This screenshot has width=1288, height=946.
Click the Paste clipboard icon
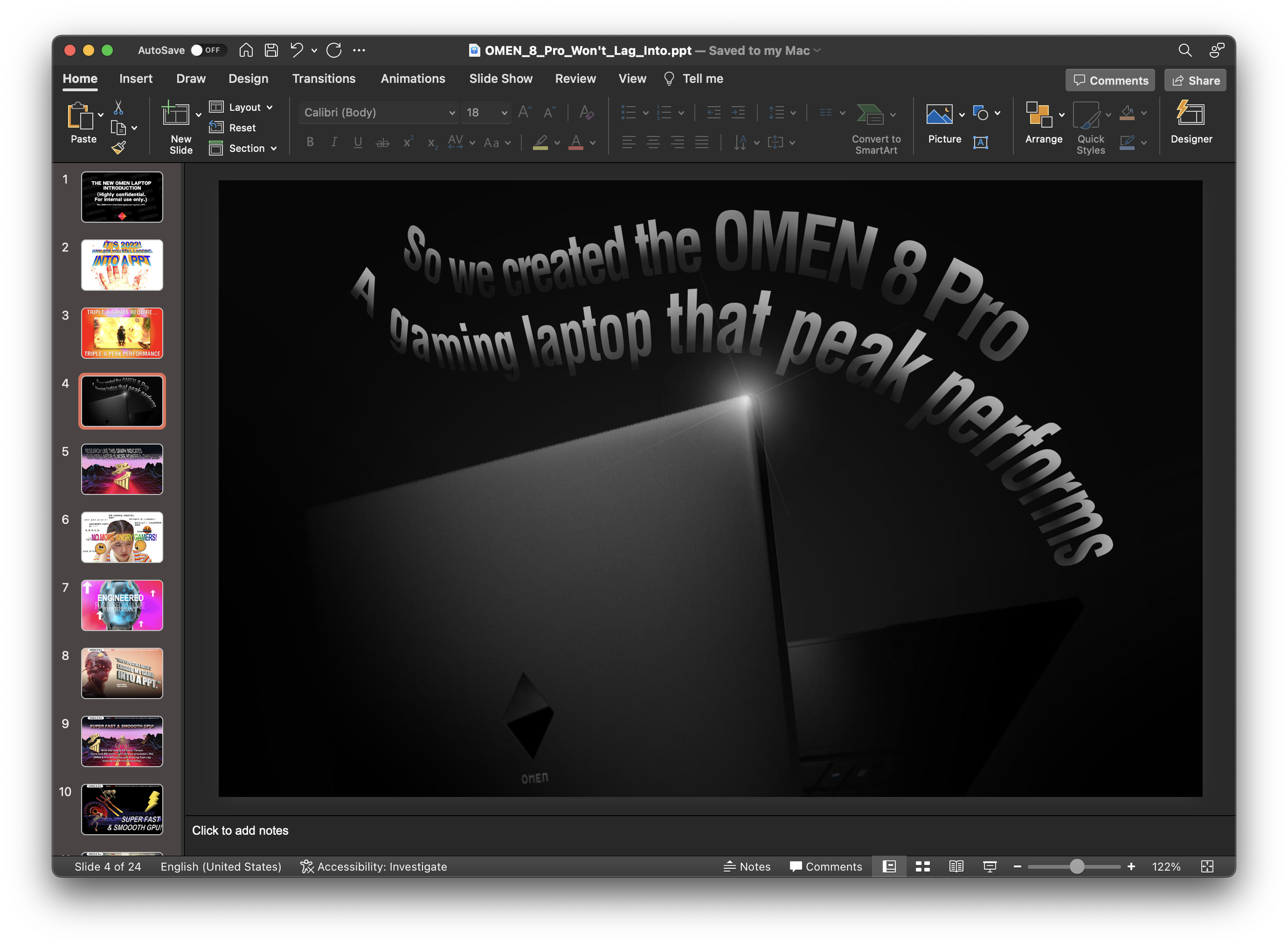pos(80,116)
